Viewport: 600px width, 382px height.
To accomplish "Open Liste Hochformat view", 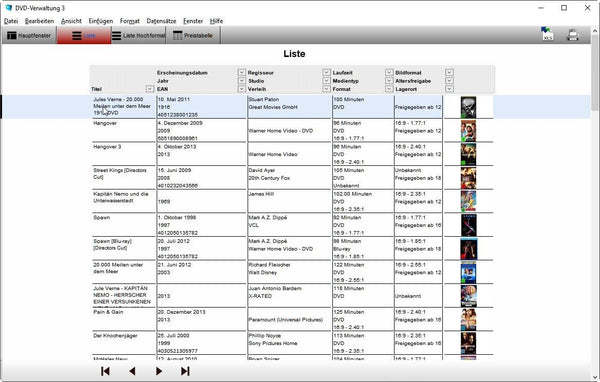I will (x=139, y=36).
